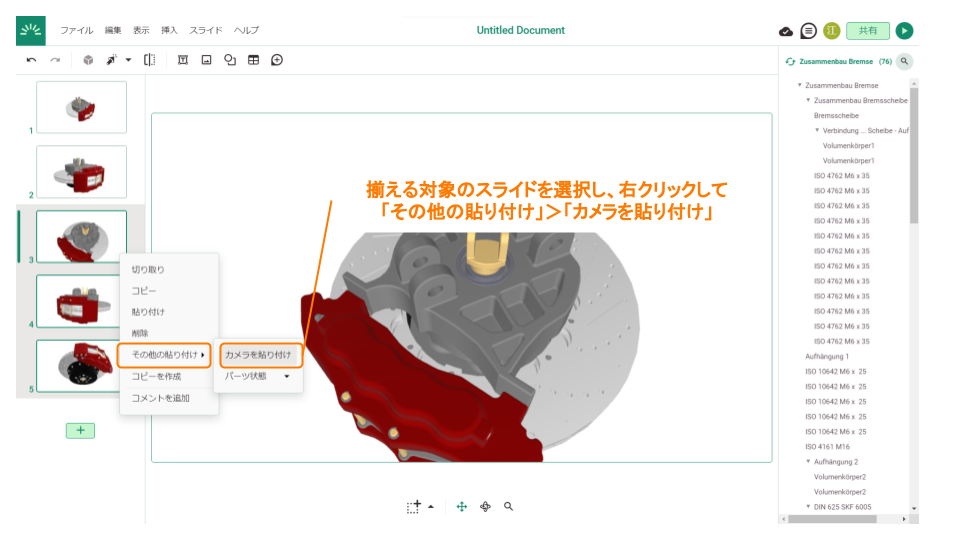Viewport: 960px width, 540px height.
Task: Click the tree horizontal scrollbar right arrow
Action: click(x=904, y=519)
